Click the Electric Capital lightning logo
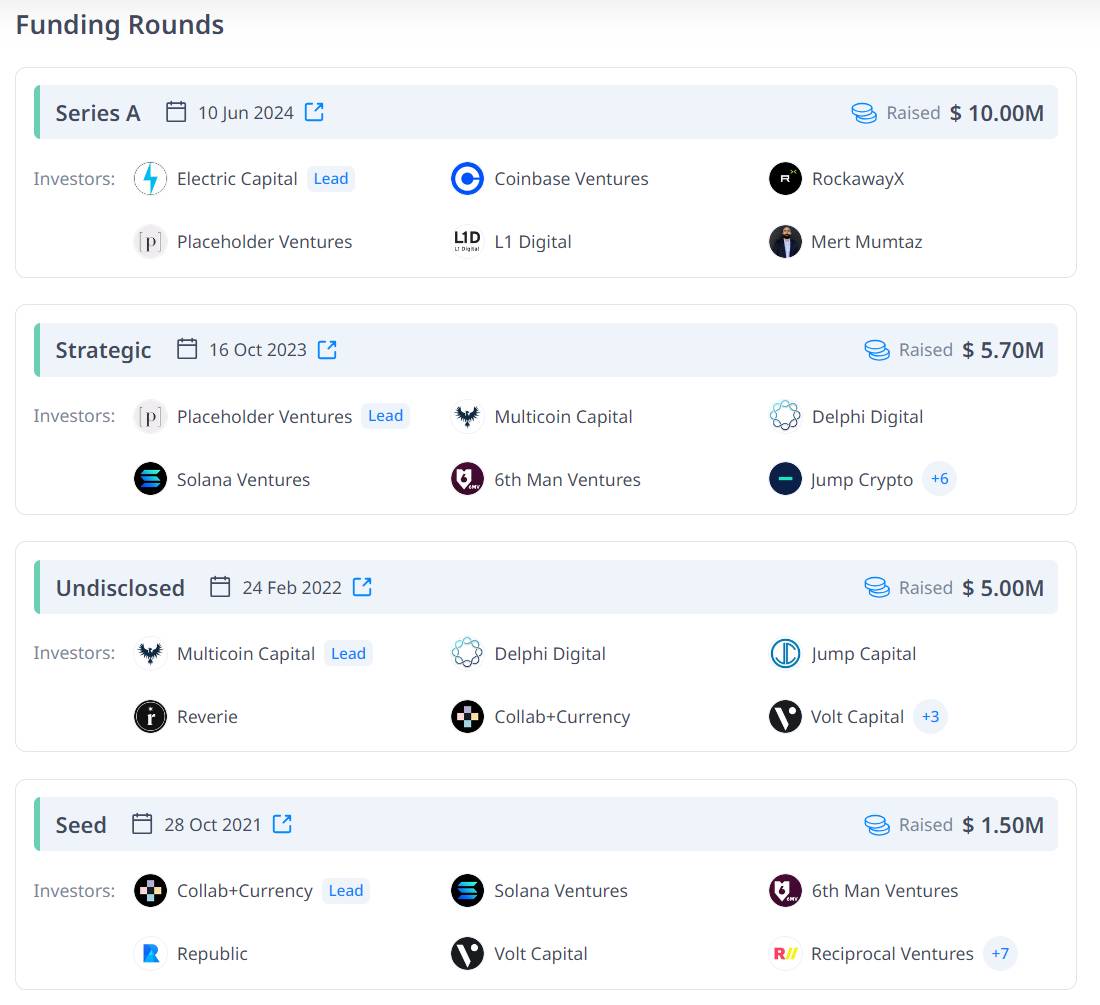 coord(150,179)
